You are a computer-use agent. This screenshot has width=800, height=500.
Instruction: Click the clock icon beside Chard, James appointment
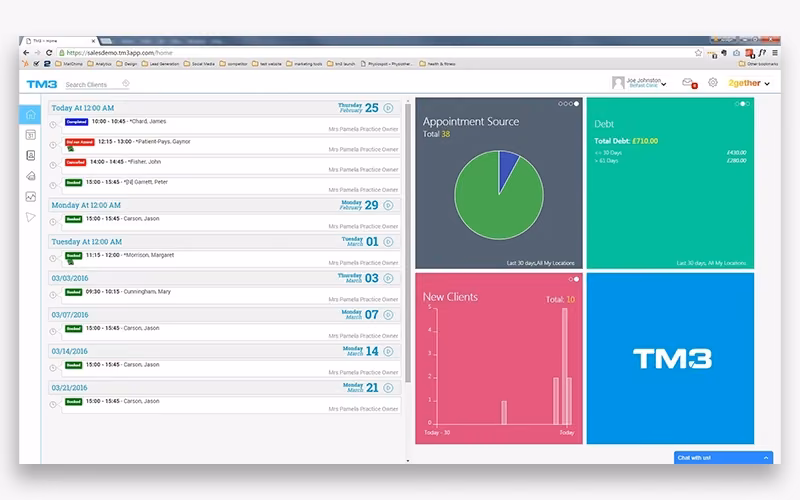(x=53, y=124)
